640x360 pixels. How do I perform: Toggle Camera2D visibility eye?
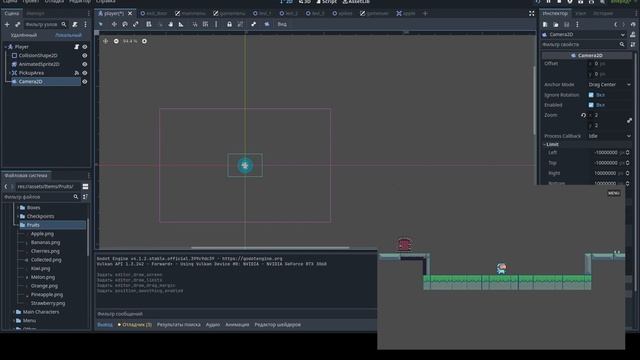(x=84, y=82)
